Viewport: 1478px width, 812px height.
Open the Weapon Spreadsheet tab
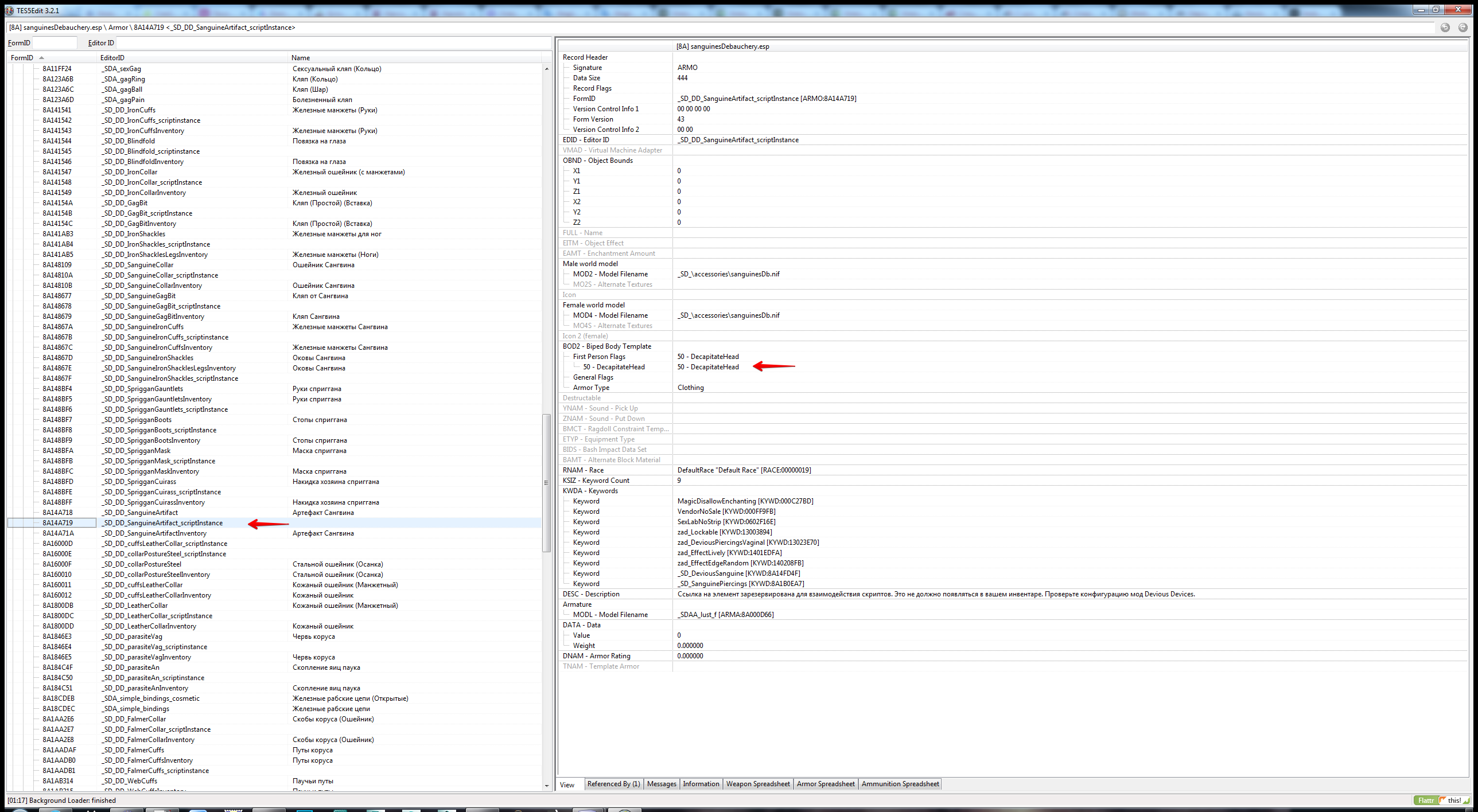pos(757,784)
